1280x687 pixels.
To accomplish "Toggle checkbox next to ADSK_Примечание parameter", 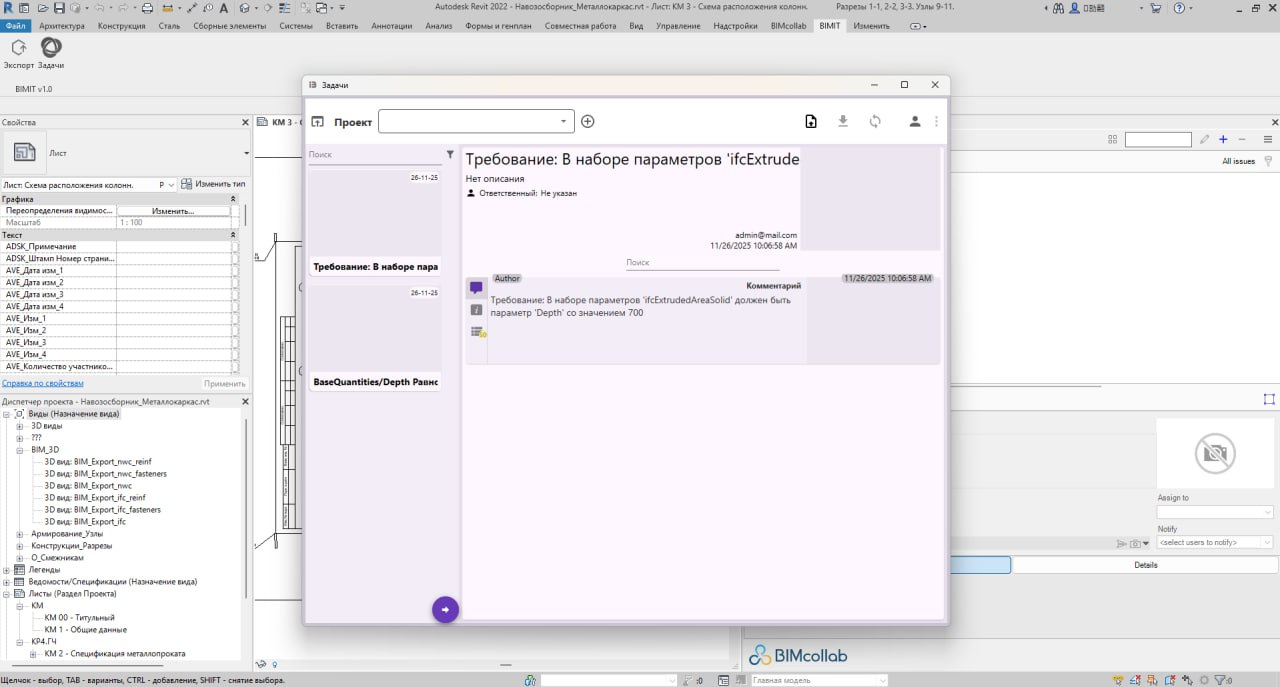I will pos(235,246).
